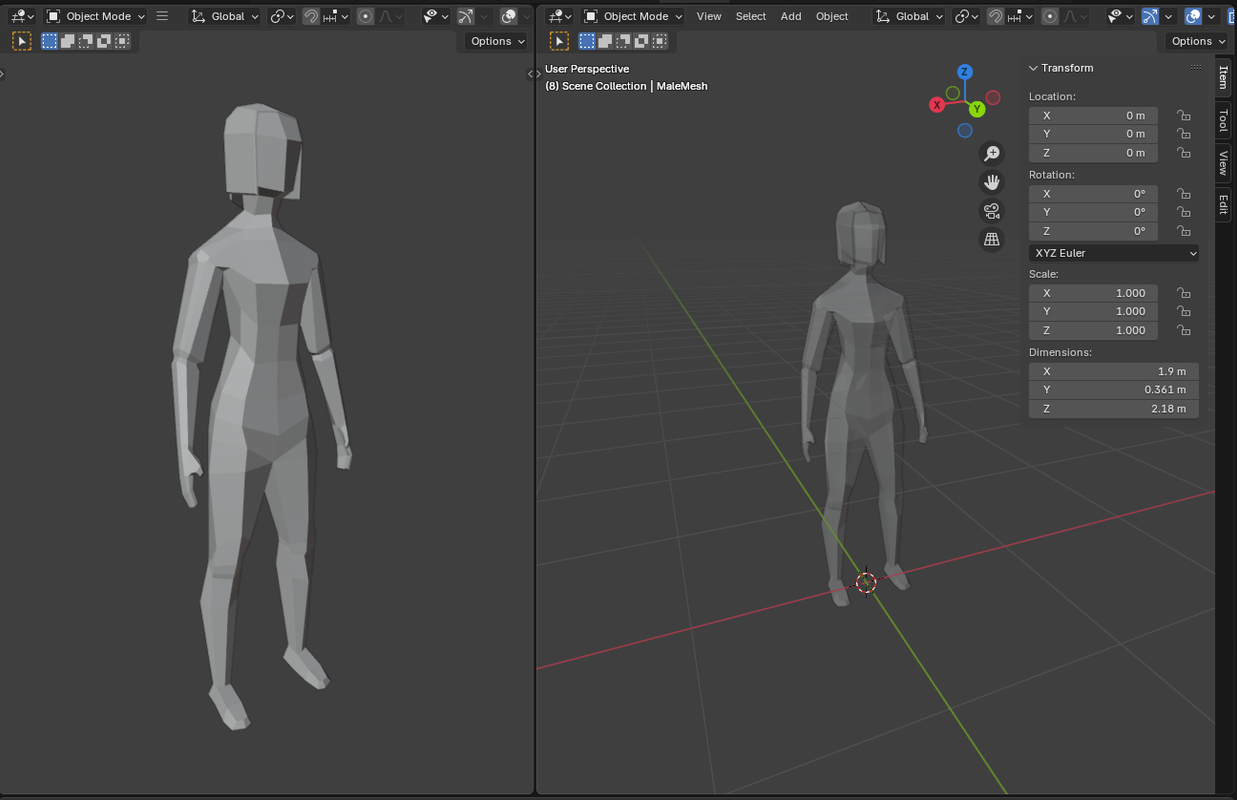This screenshot has width=1237, height=800.
Task: Open Global orientation dropdown in left viewport
Action: pyautogui.click(x=226, y=16)
